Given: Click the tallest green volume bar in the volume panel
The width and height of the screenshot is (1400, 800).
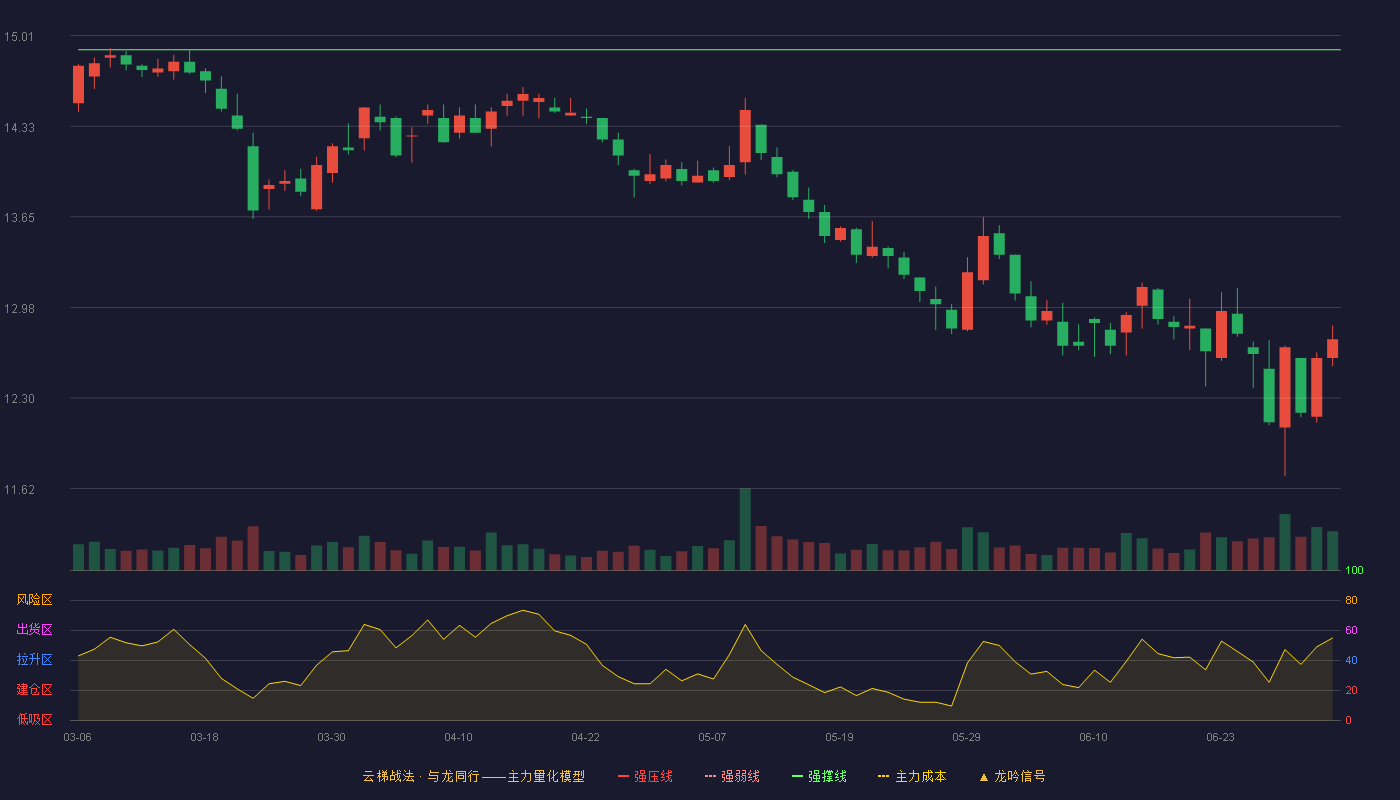Looking at the screenshot, I should (x=745, y=530).
